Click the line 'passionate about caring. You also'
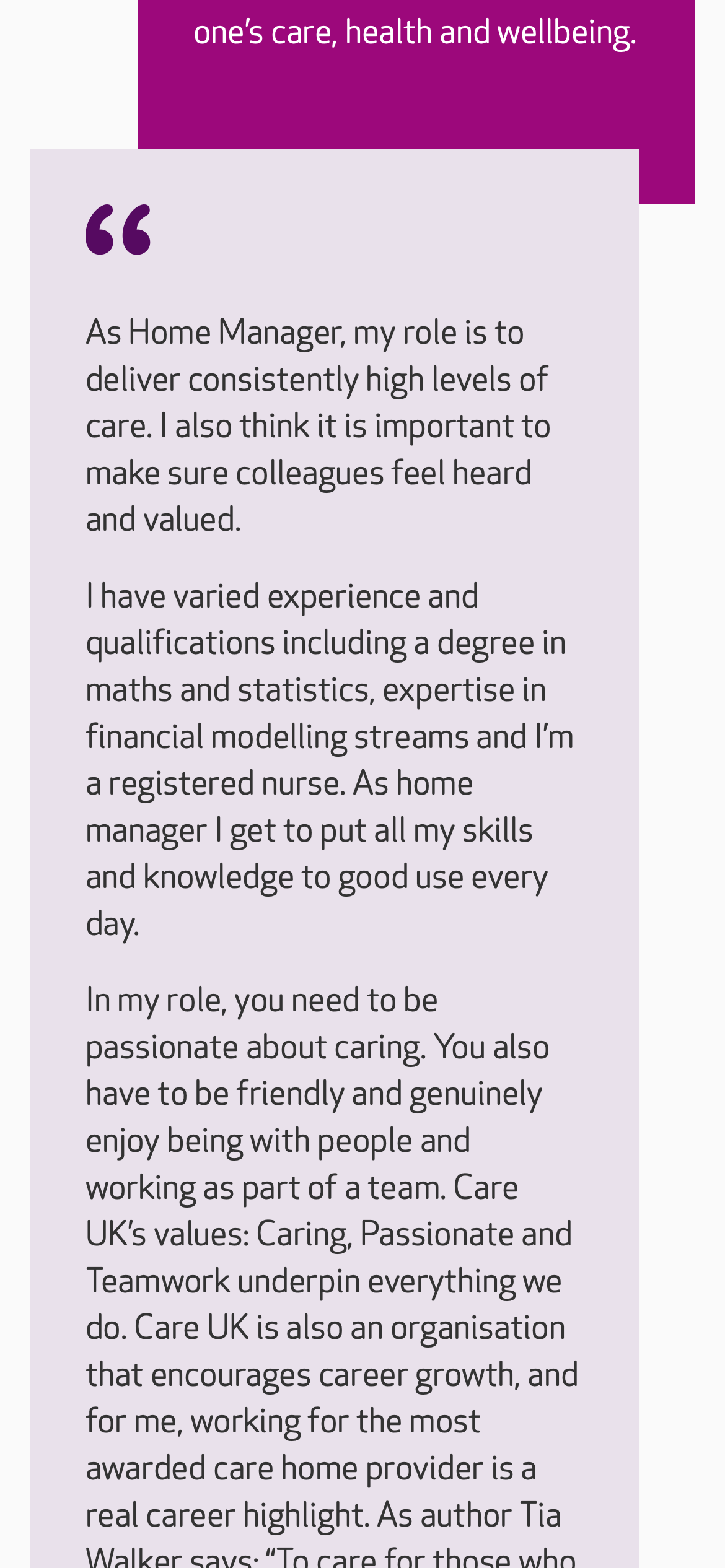This screenshot has width=725, height=1568. (x=317, y=1048)
